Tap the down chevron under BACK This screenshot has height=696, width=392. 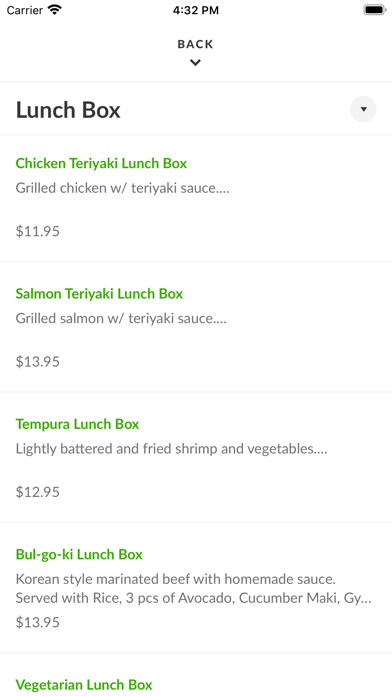195,63
